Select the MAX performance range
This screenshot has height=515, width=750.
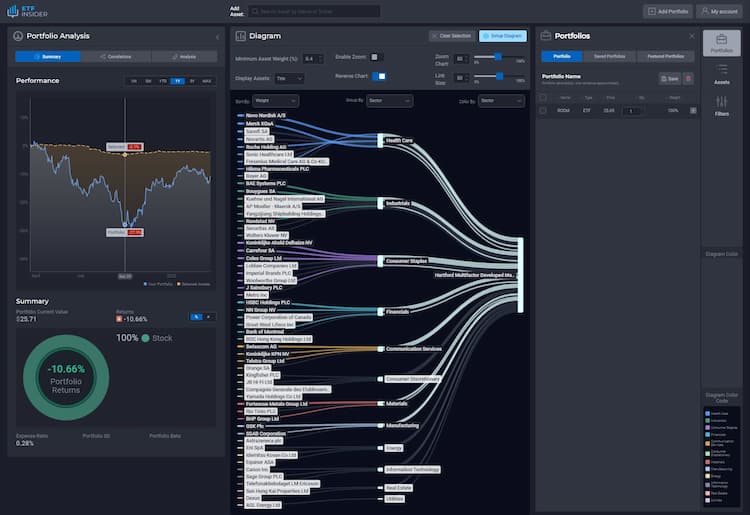(207, 81)
